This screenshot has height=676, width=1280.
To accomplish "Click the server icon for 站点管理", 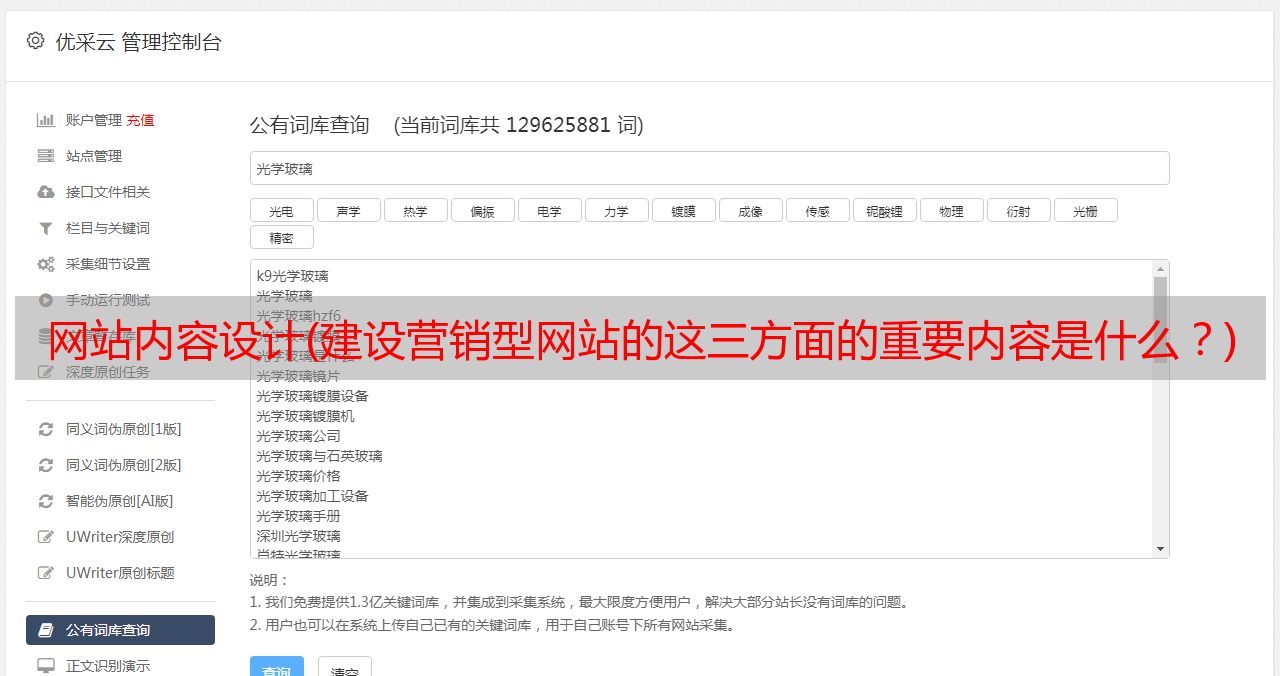I will [46, 156].
